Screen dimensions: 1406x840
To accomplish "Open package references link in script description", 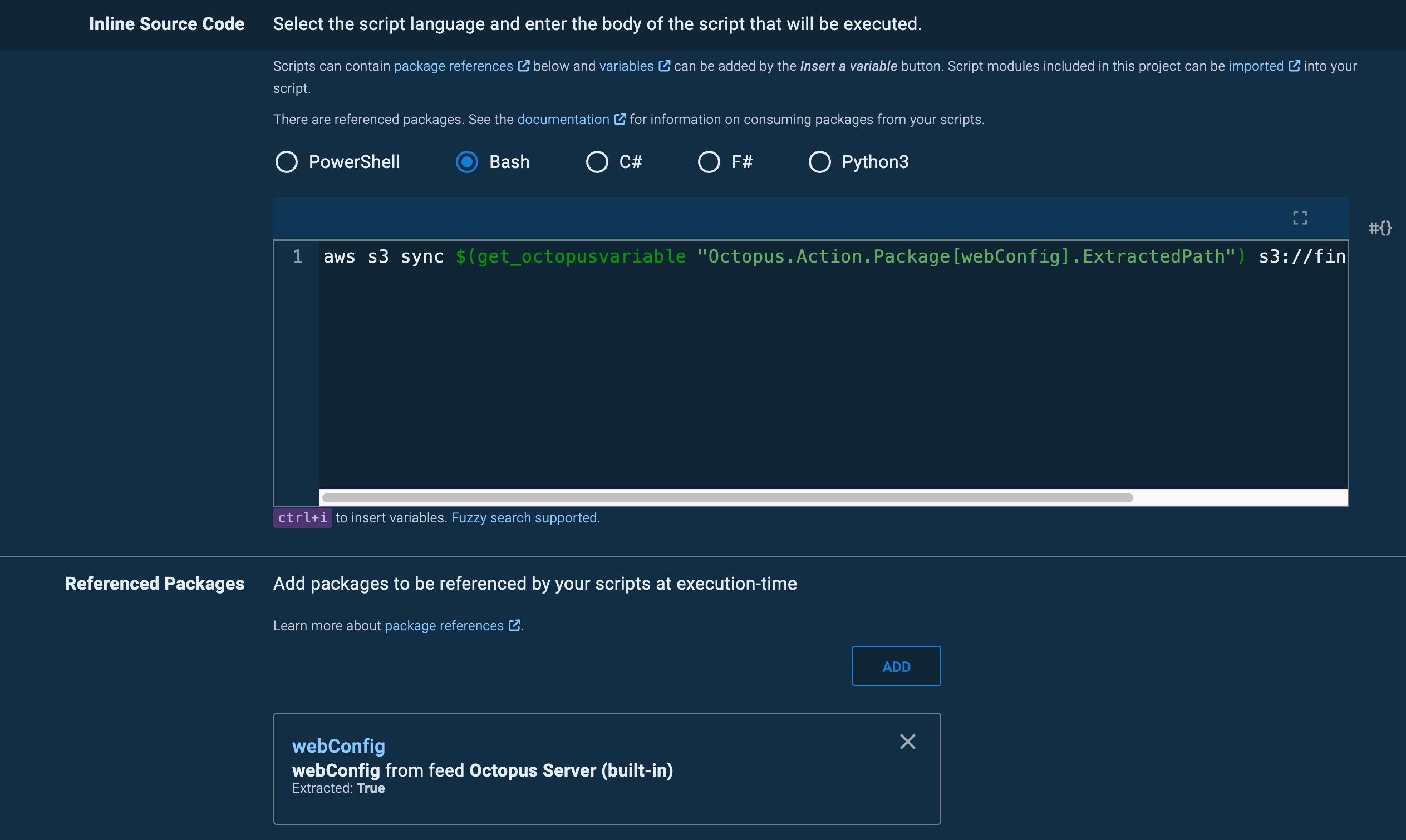I will pos(453,66).
